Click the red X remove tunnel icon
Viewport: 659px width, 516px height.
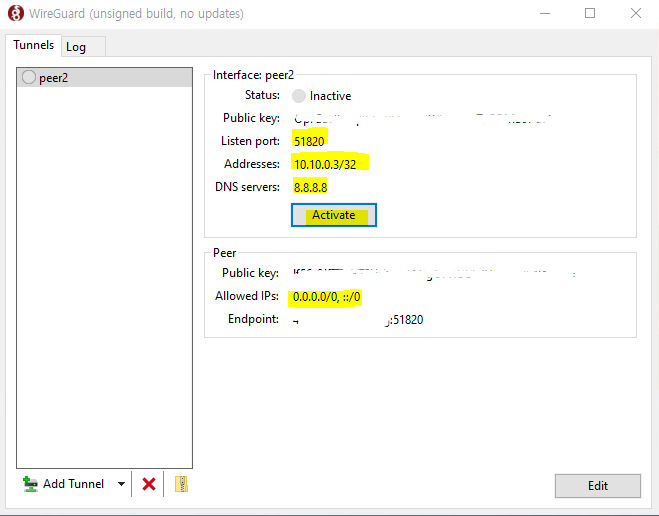(x=149, y=484)
